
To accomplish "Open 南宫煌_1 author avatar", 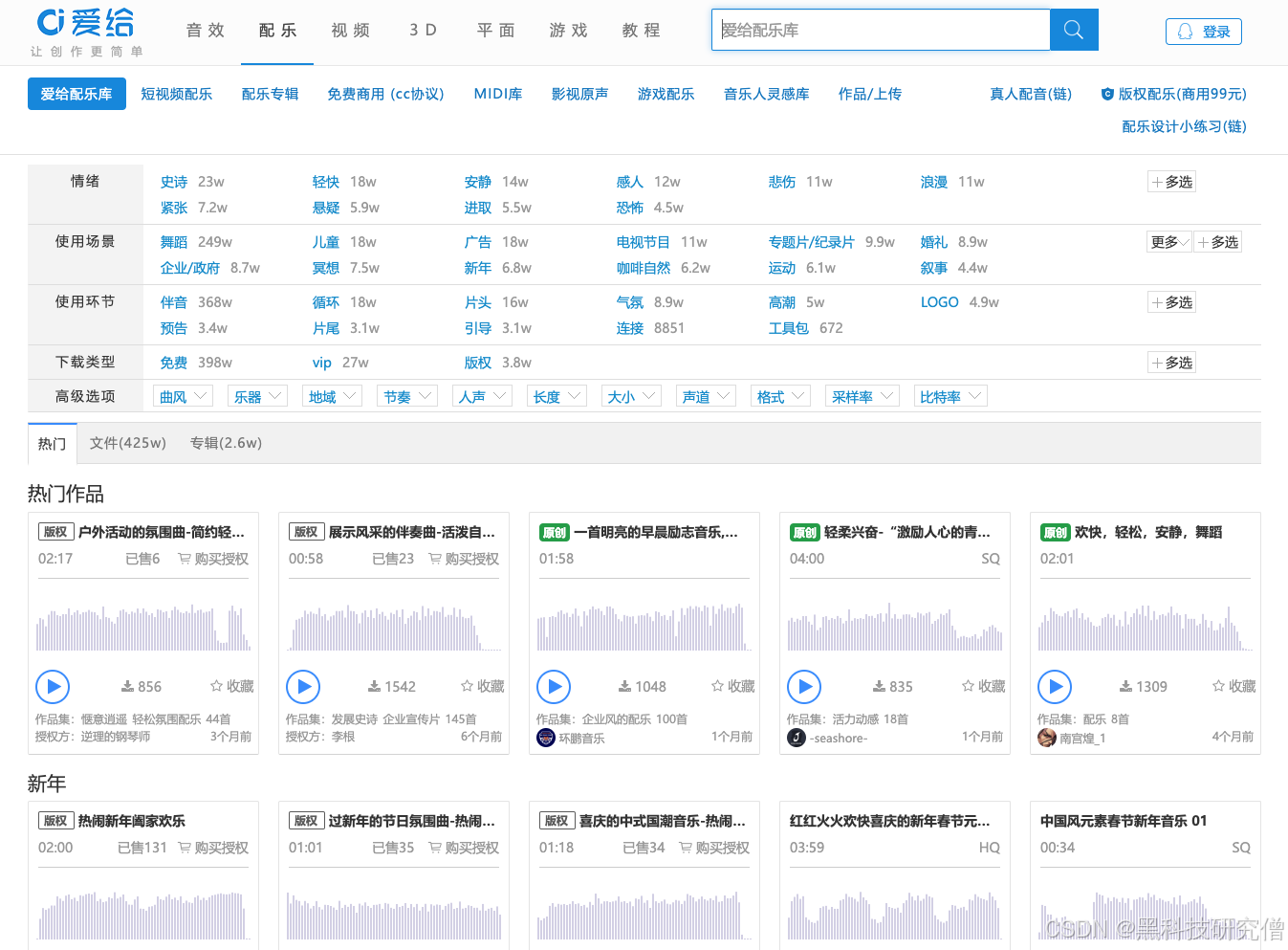I will click(1047, 738).
